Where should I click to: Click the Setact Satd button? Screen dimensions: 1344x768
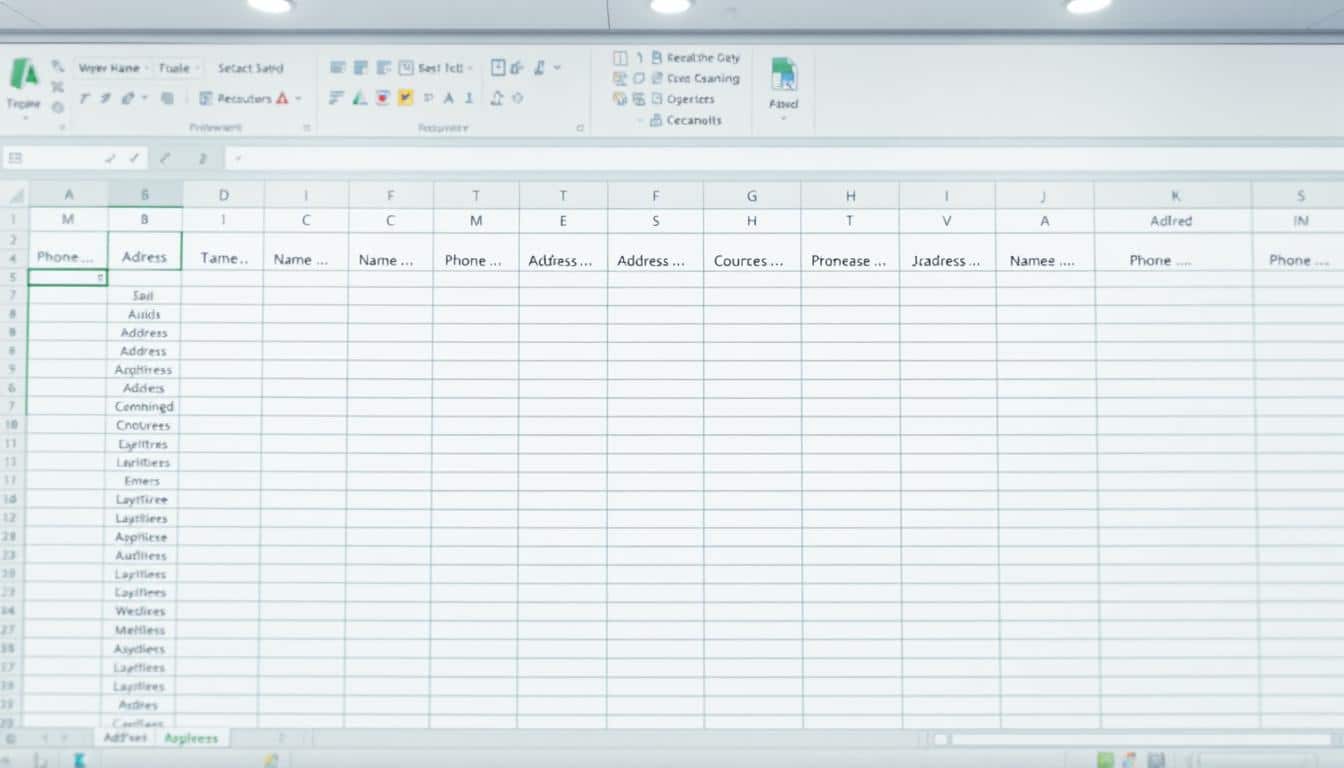point(250,68)
